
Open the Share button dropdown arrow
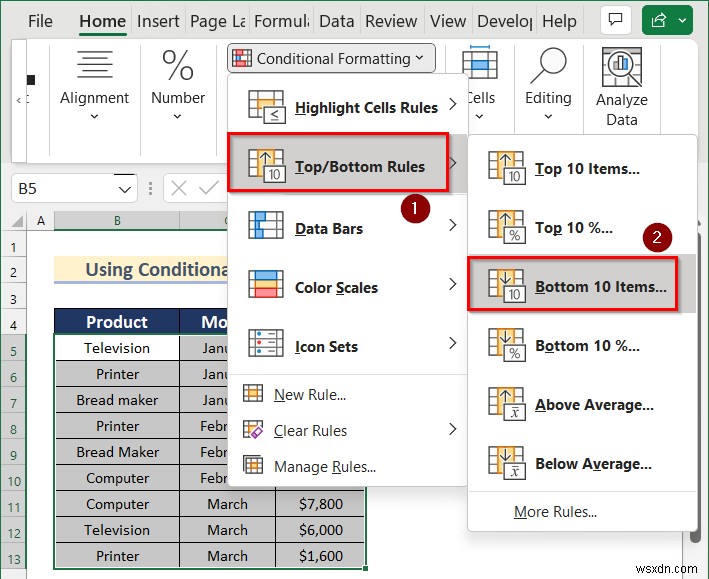coord(682,20)
